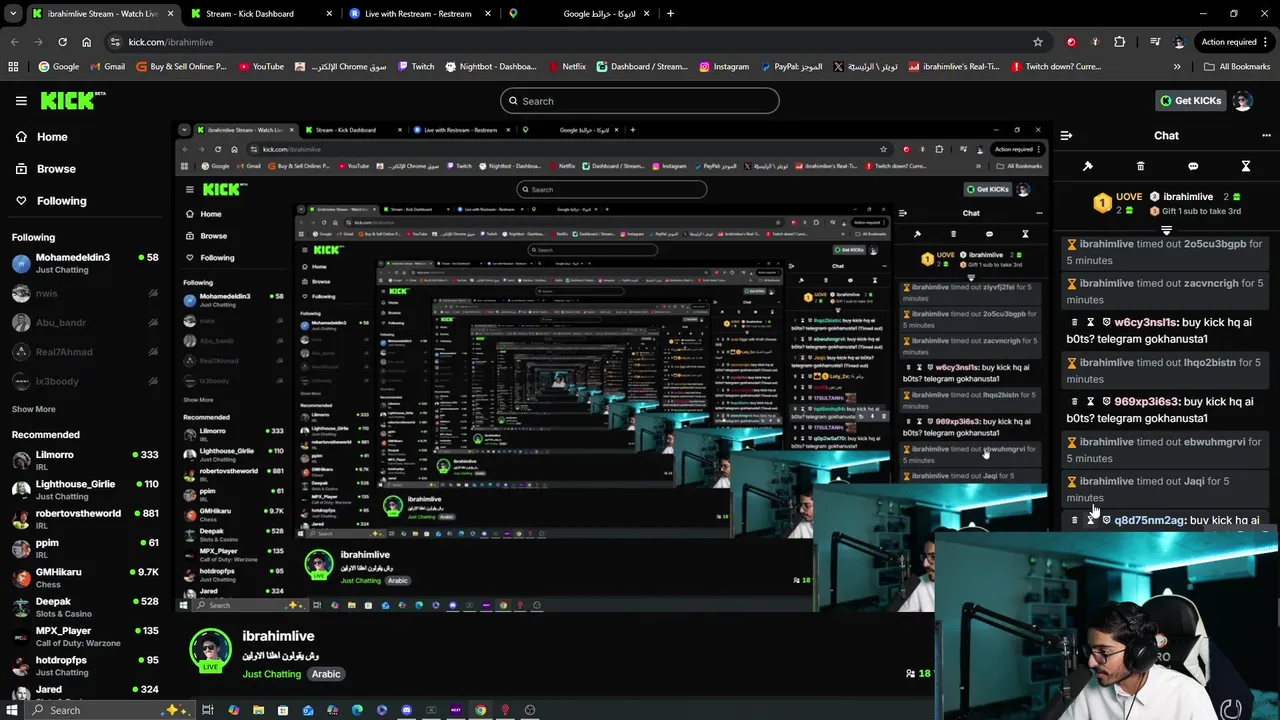This screenshot has width=1280, height=720.
Task: Expand Show More in Following list
Action: [x=33, y=409]
